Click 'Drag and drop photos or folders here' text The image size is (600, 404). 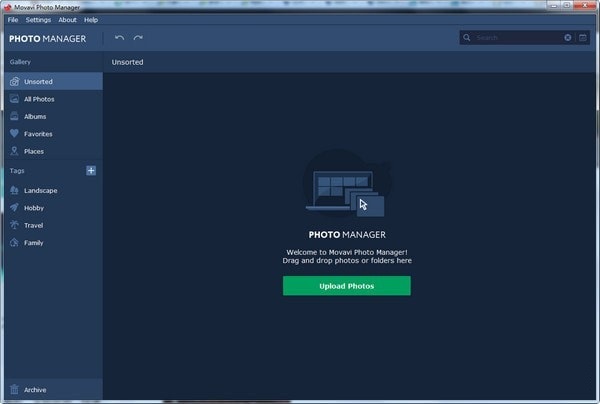[347, 261]
